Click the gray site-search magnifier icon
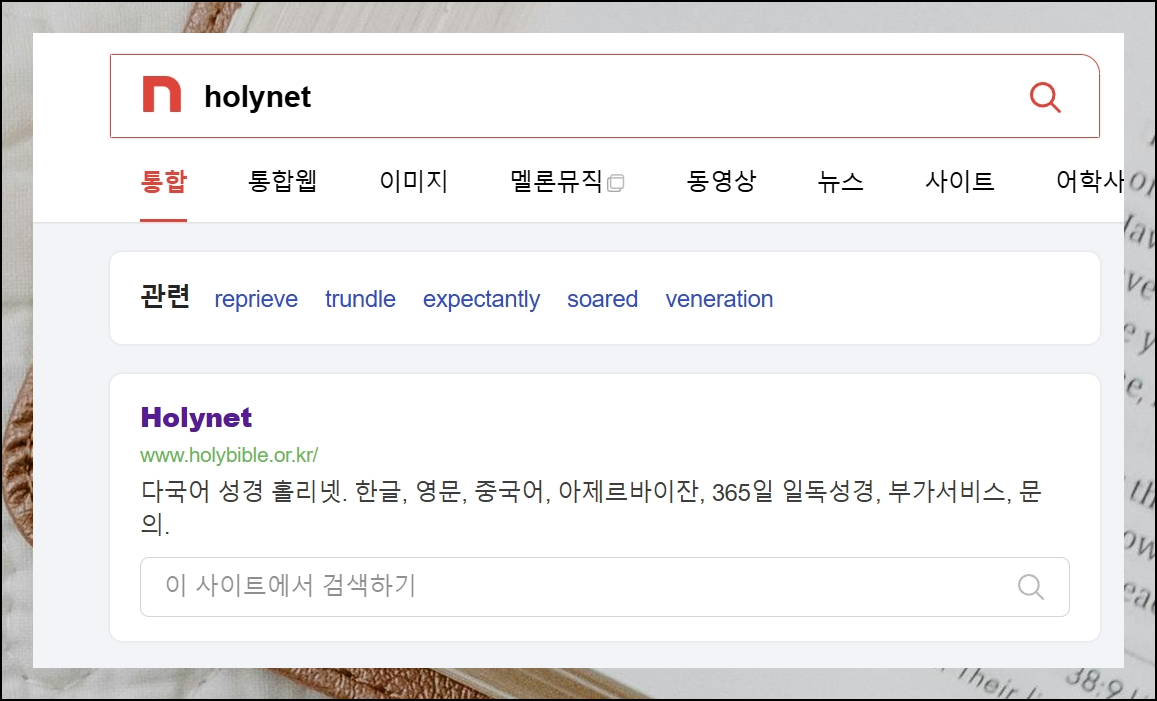The height and width of the screenshot is (701, 1157). pyautogui.click(x=1030, y=587)
